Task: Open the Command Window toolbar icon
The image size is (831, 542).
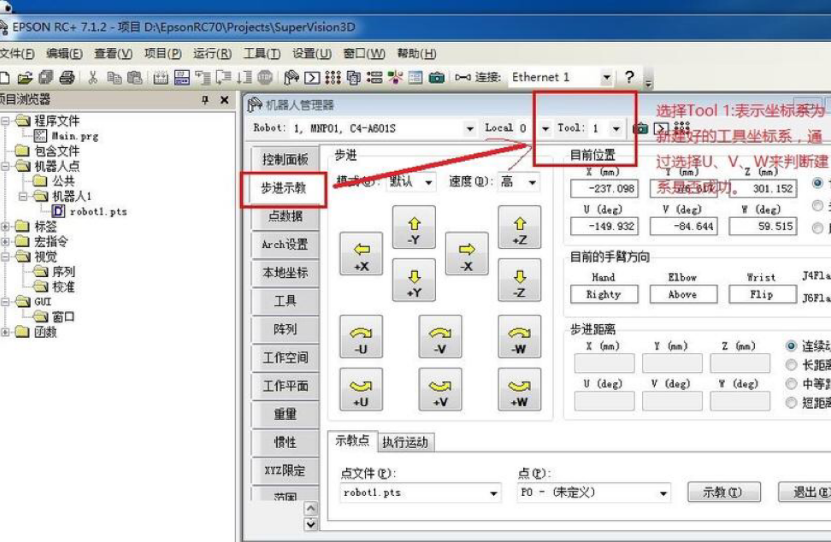Action: tap(312, 78)
